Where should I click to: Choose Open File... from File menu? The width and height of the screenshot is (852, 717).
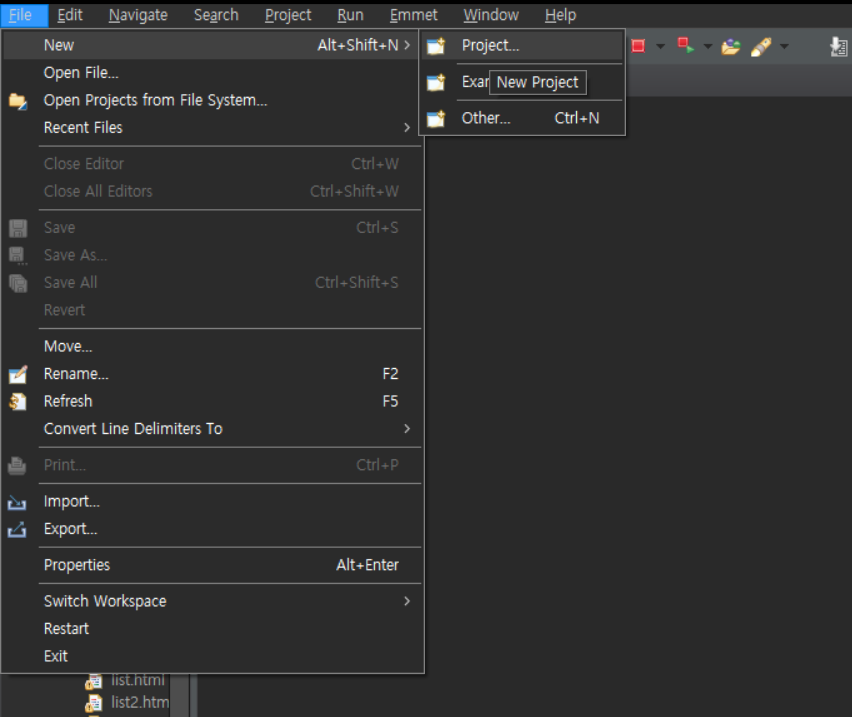(212, 73)
